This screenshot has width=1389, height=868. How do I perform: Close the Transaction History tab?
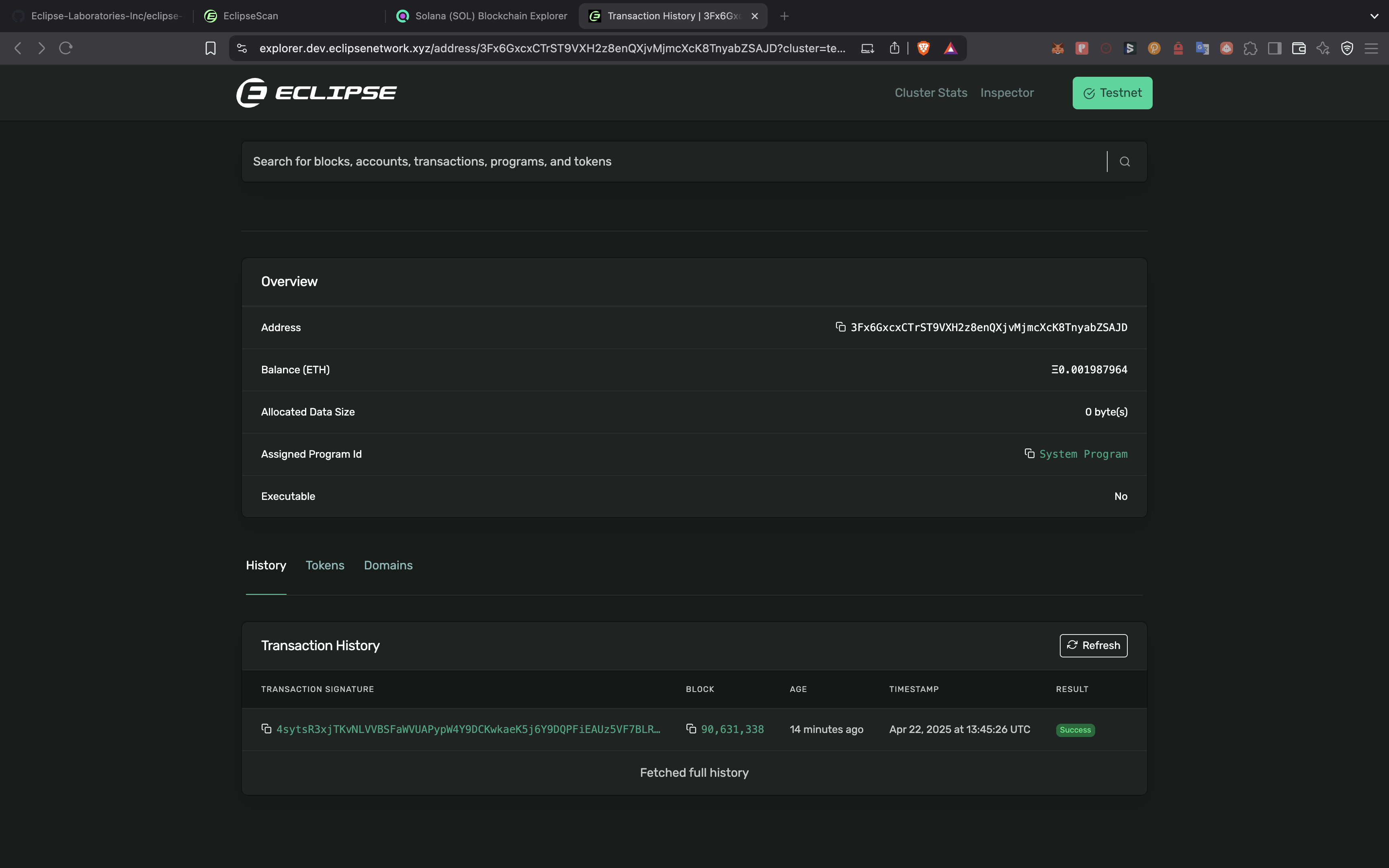[x=755, y=16]
